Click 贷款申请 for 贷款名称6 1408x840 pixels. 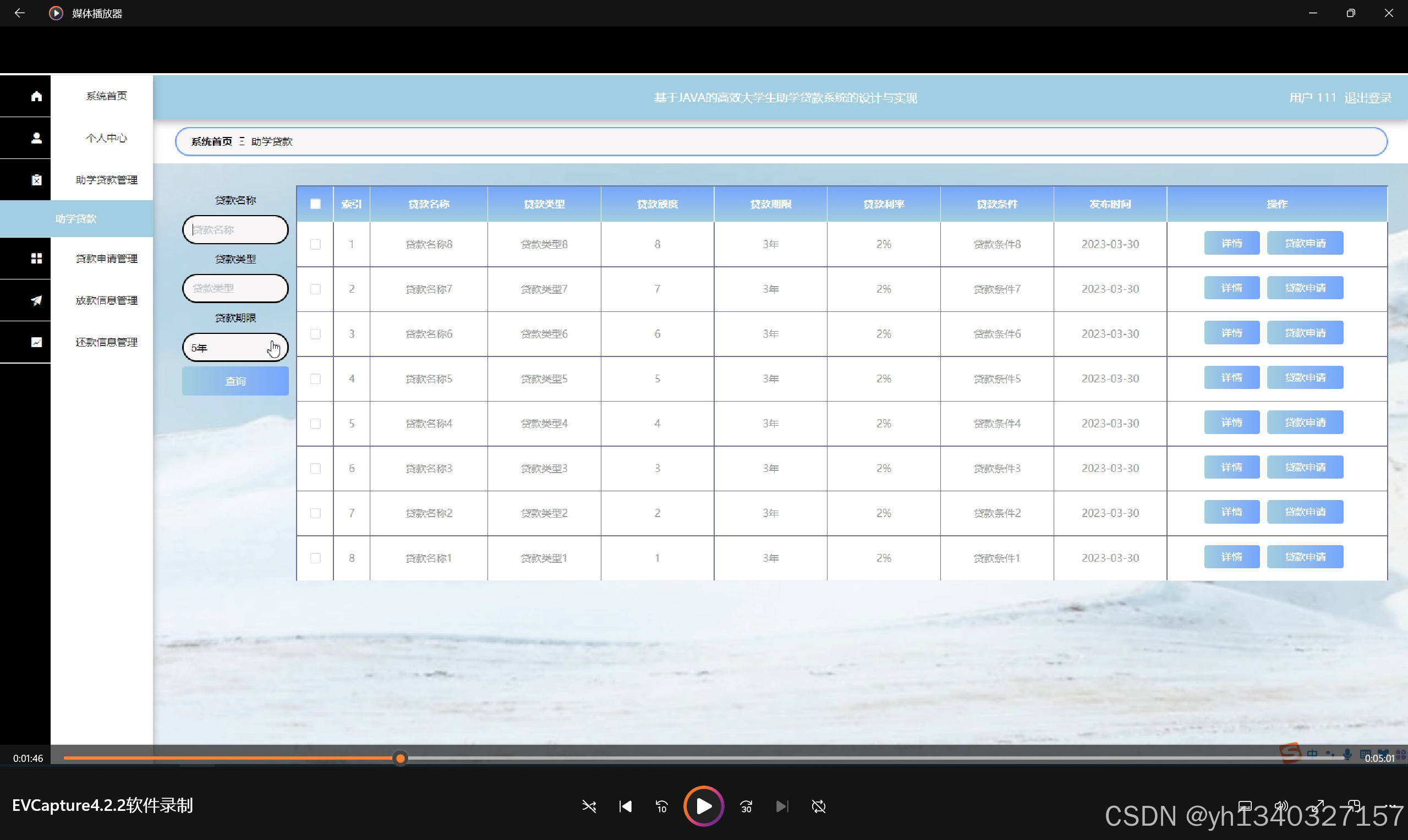(x=1305, y=333)
